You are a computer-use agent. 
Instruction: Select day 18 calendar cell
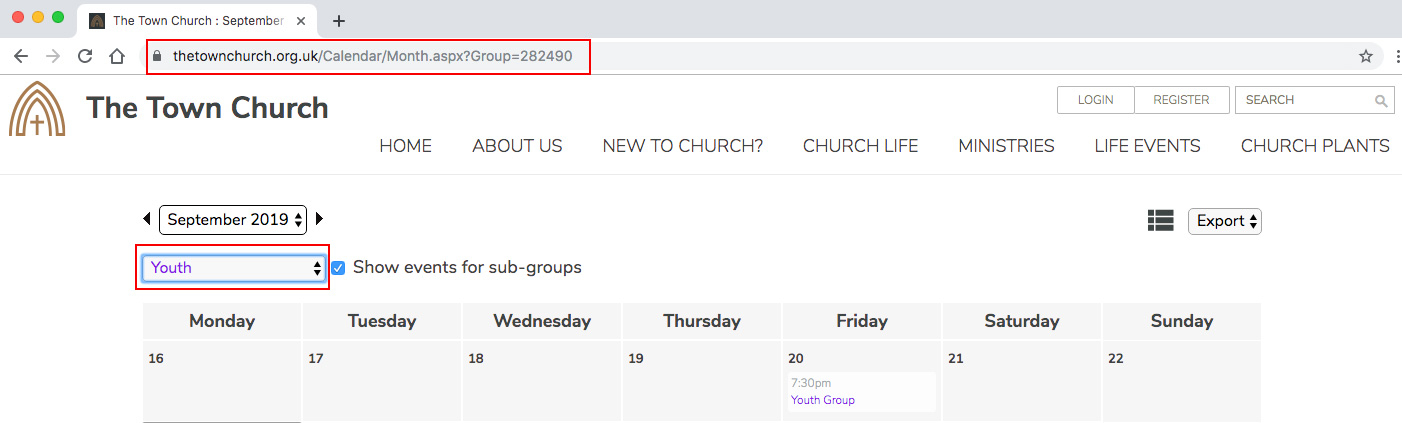pyautogui.click(x=542, y=382)
